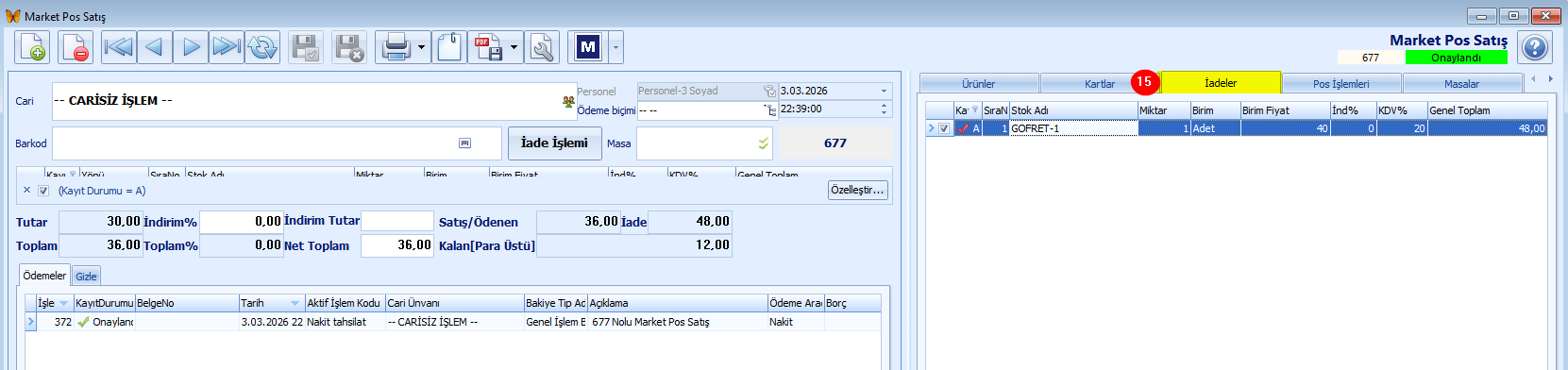Click the tree icon in the Ödeme biçimi field
The image size is (1568, 370).
pyautogui.click(x=769, y=109)
